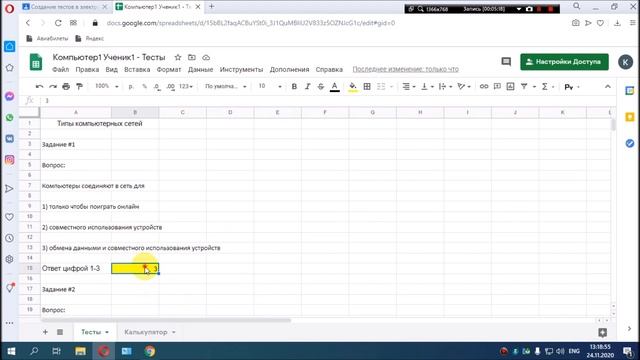This screenshot has width=640, height=360.
Task: Open the font family dropdown
Action: [226, 87]
